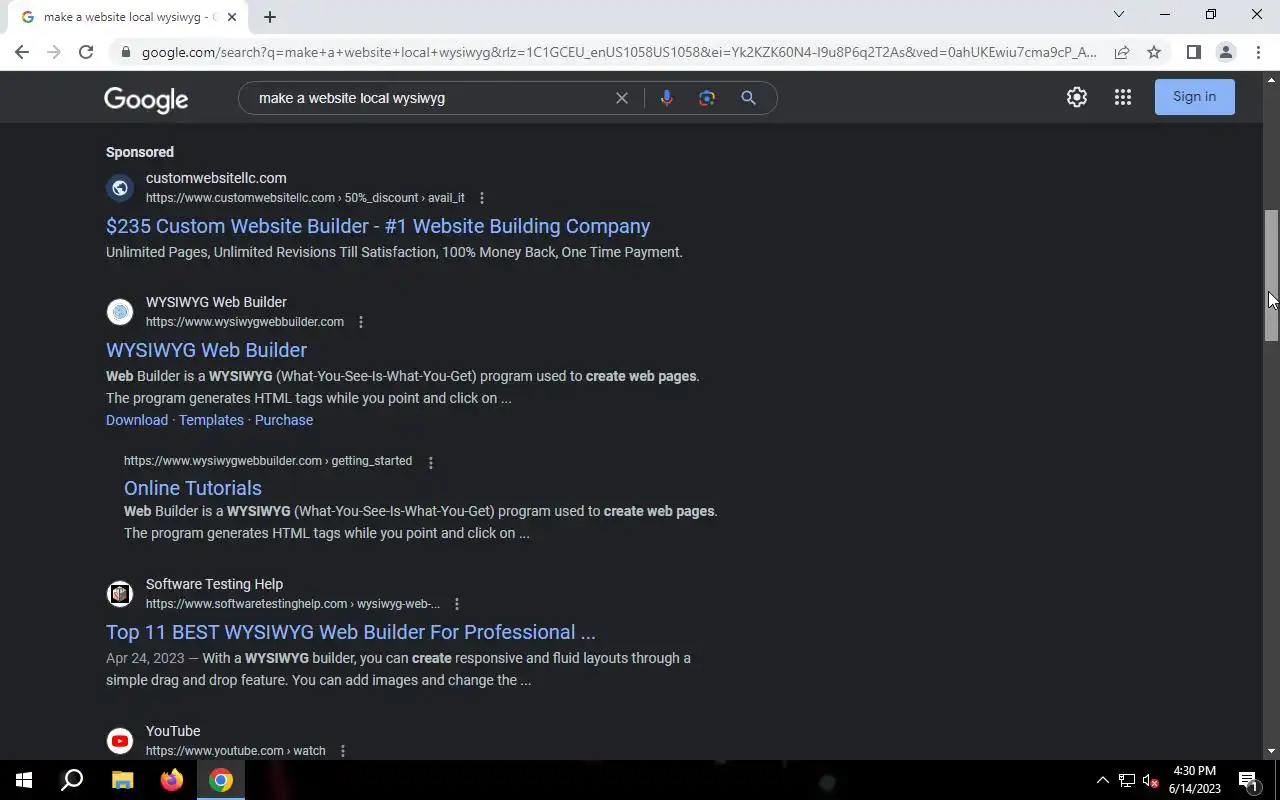
Task: Share this page icon in address bar
Action: 1122,52
